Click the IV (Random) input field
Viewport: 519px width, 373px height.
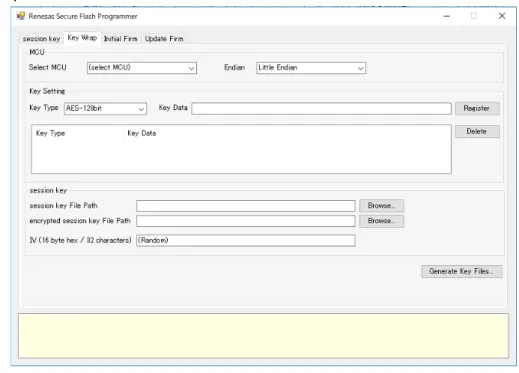(246, 240)
